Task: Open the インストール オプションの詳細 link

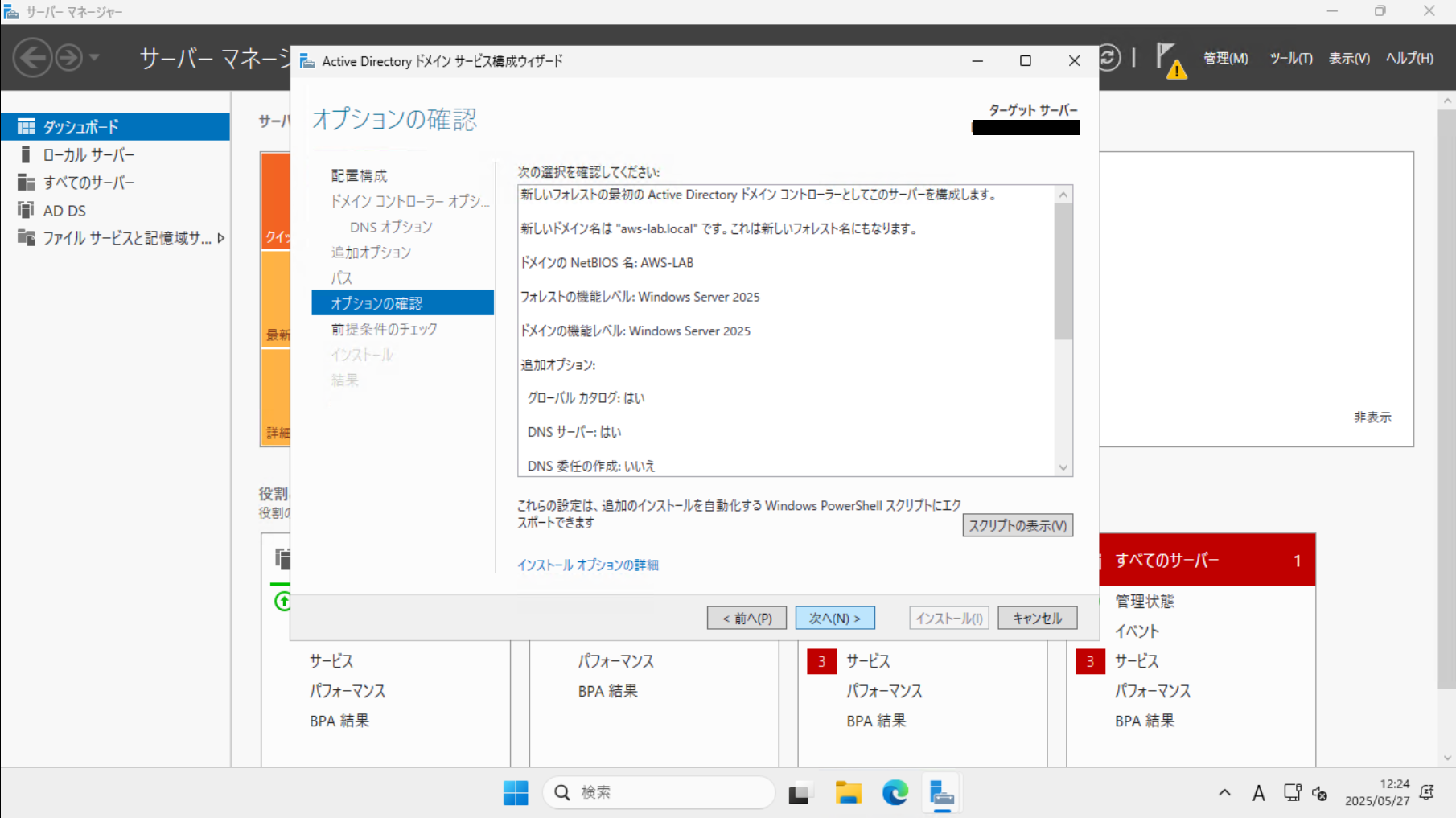Action: (588, 565)
